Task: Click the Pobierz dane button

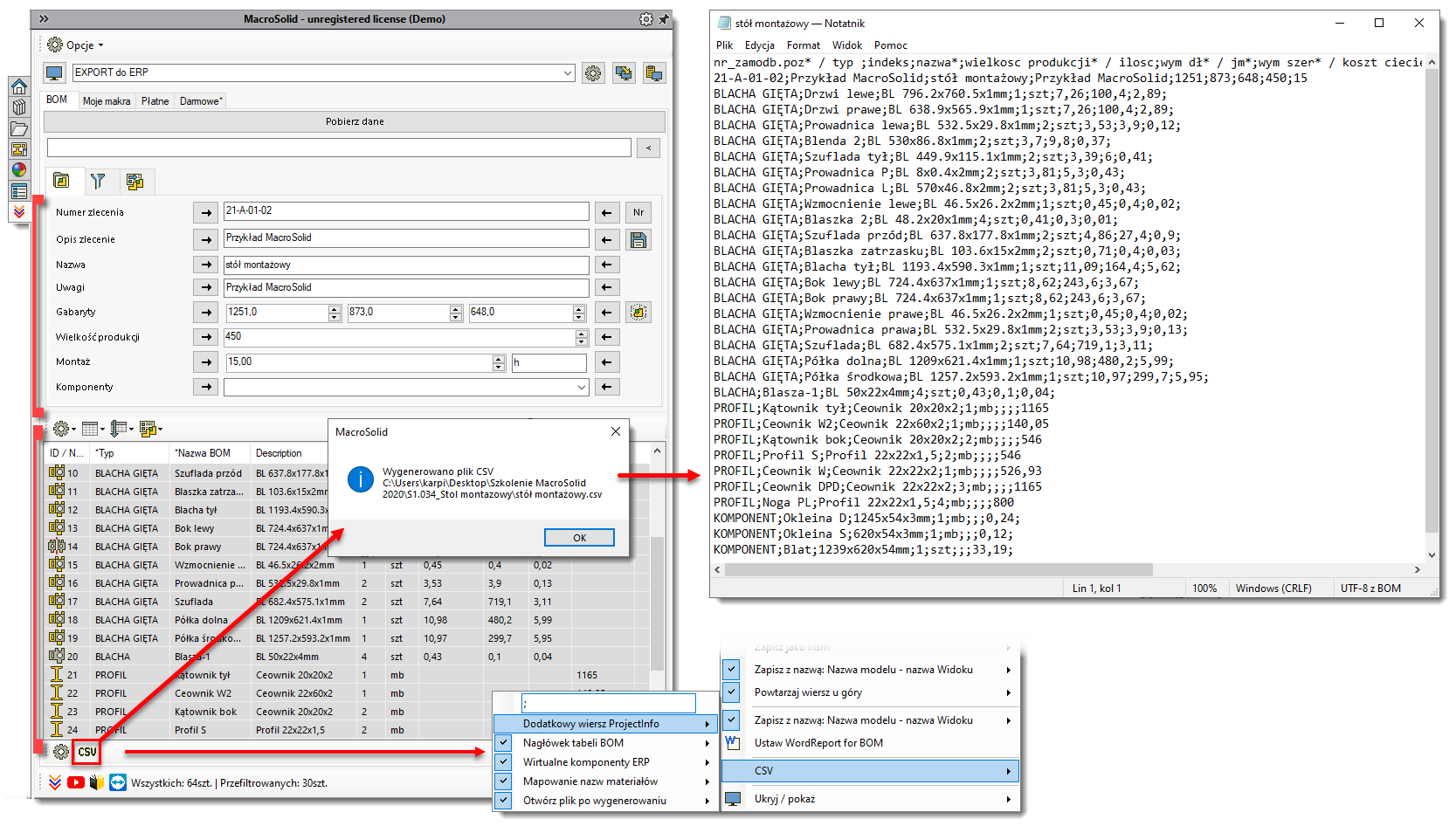Action: point(355,121)
